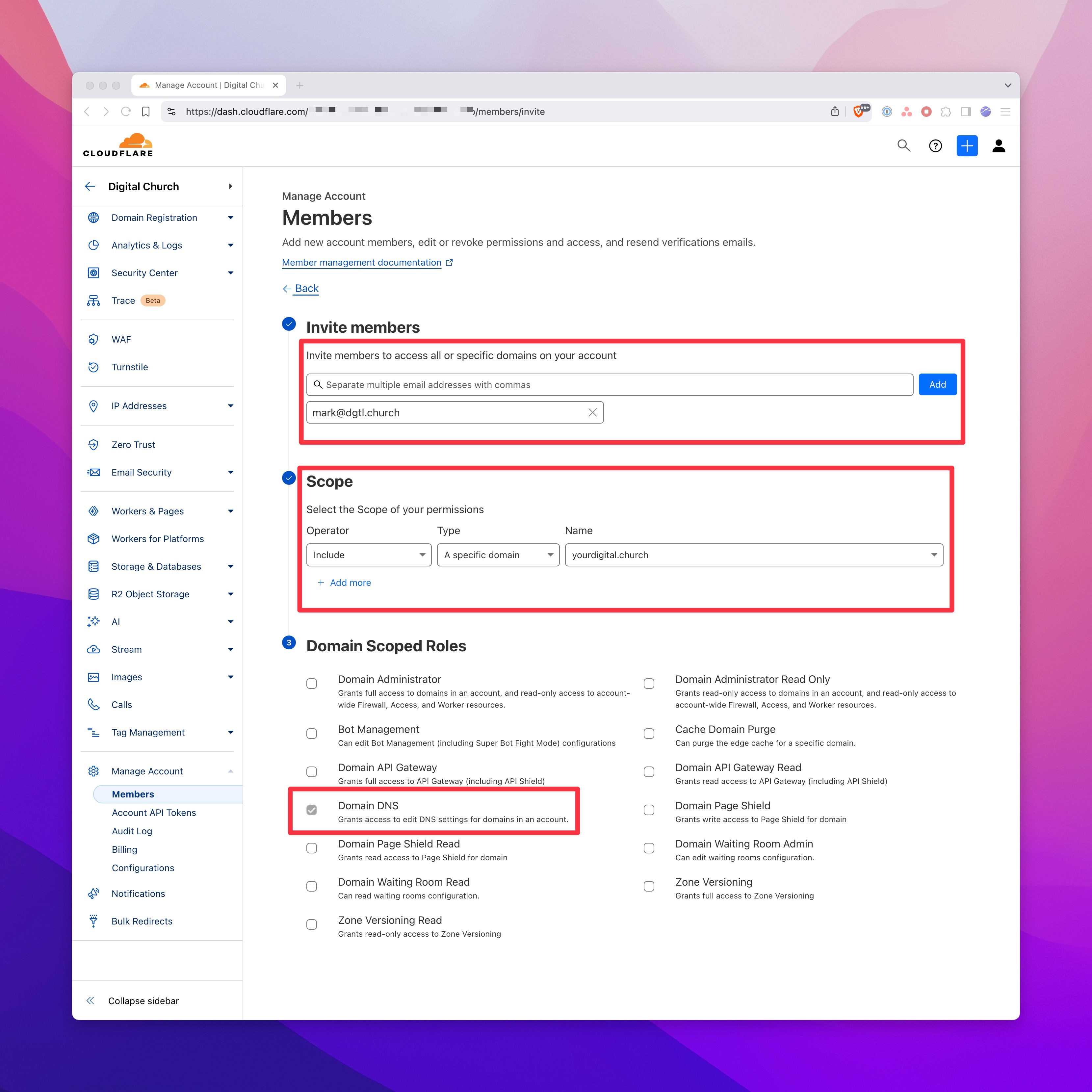Open a new browser tab
Screen dimensions: 1092x1092
coord(299,85)
